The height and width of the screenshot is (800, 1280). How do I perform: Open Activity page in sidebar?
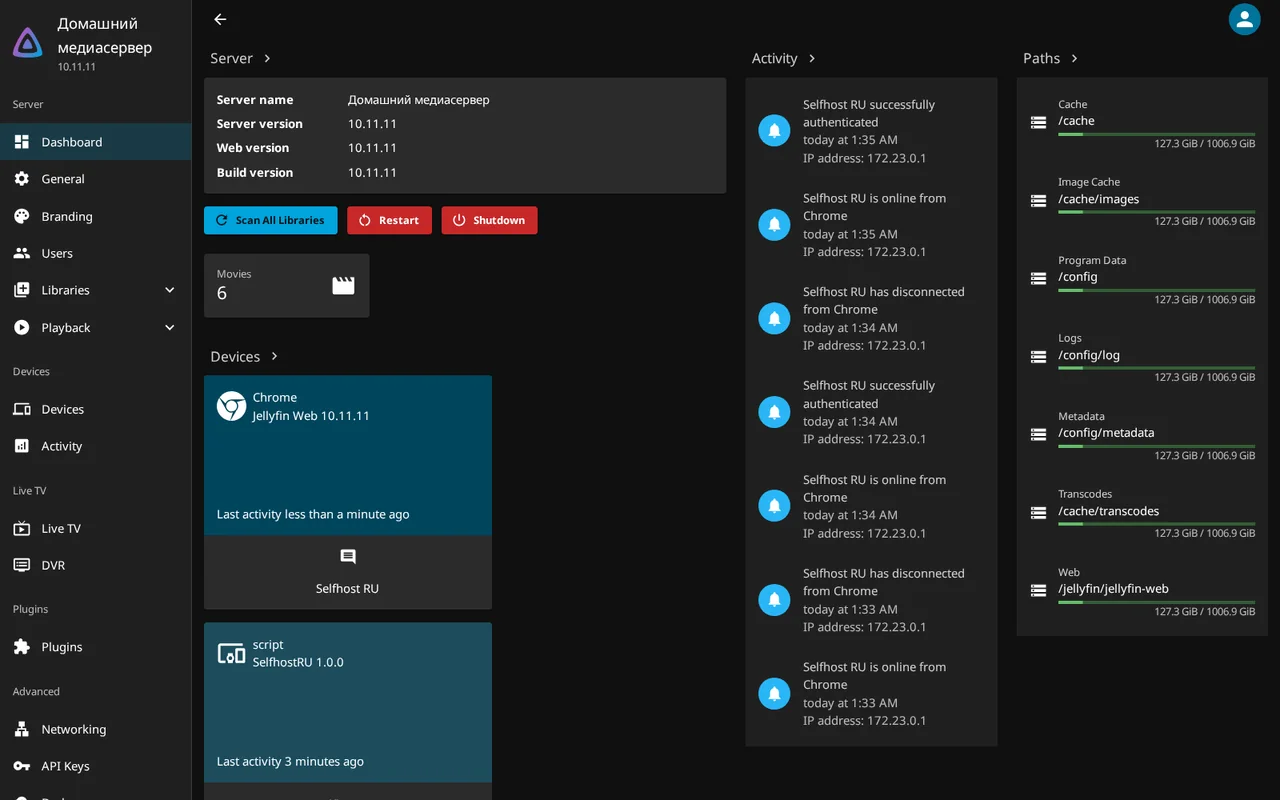[x=96, y=446]
